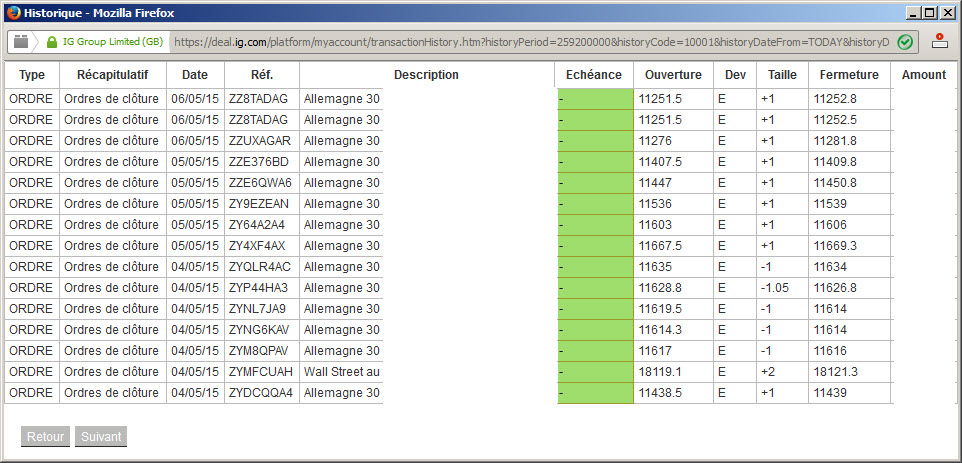Click the green Echéance cell in the ZZUXAGAR row
The image size is (962, 463).
click(595, 141)
